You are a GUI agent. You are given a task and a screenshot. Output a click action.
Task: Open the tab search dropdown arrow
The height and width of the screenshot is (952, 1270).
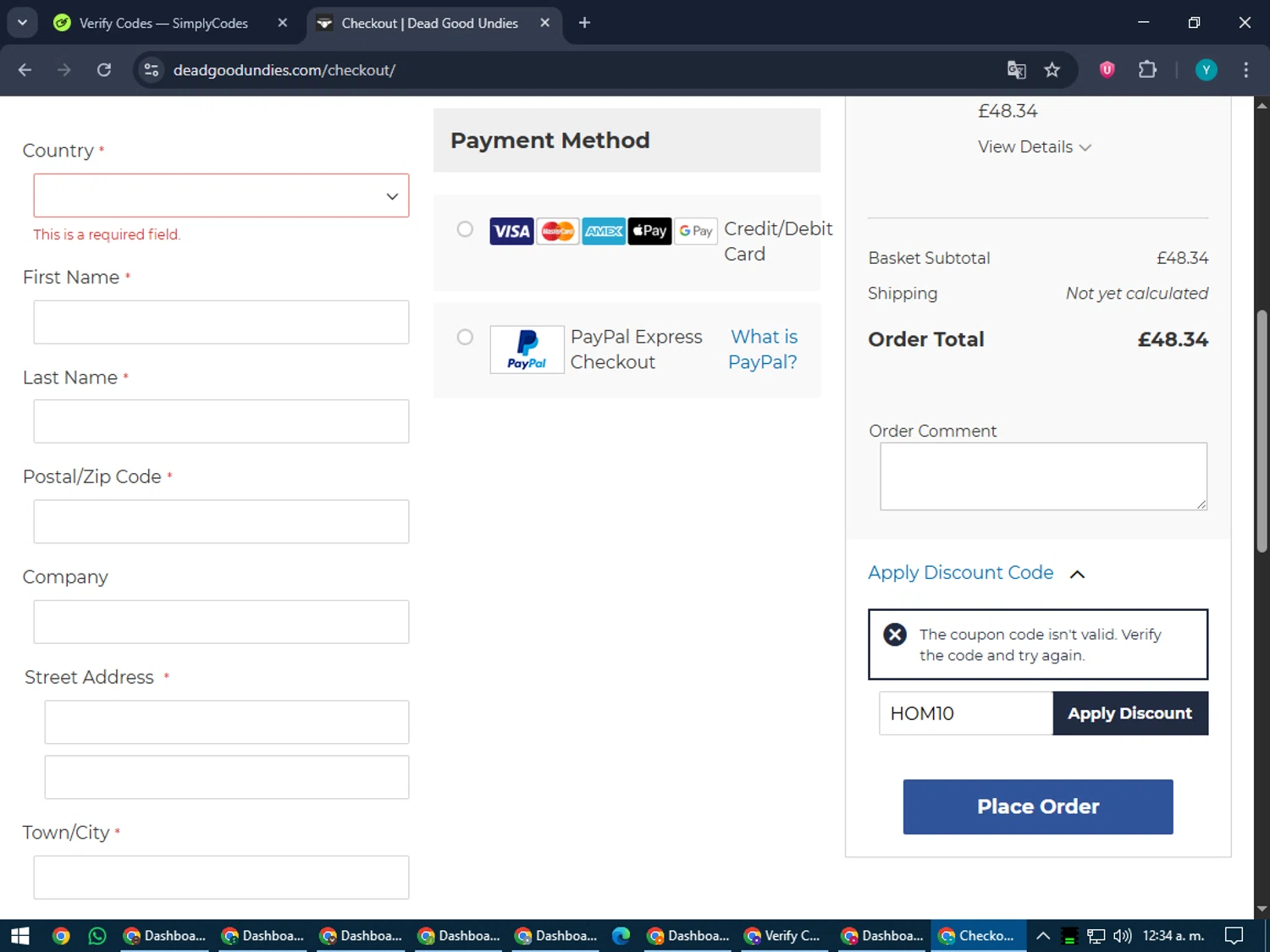(x=23, y=23)
